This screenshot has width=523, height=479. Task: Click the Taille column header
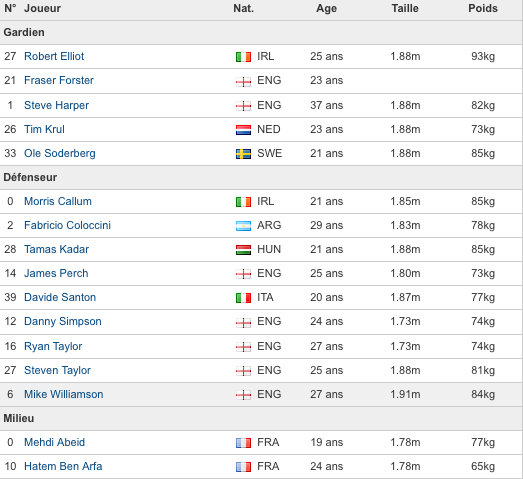(405, 8)
